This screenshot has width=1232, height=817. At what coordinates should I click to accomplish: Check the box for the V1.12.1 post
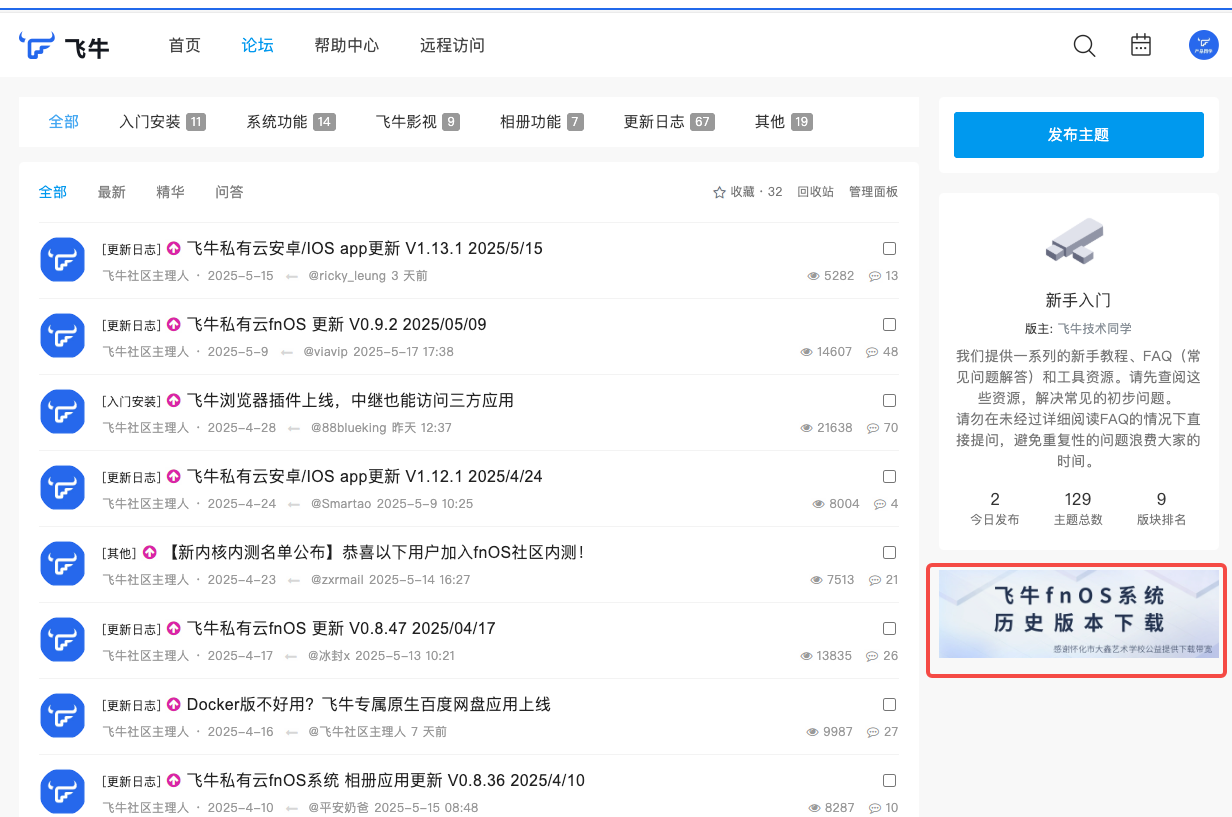(889, 477)
